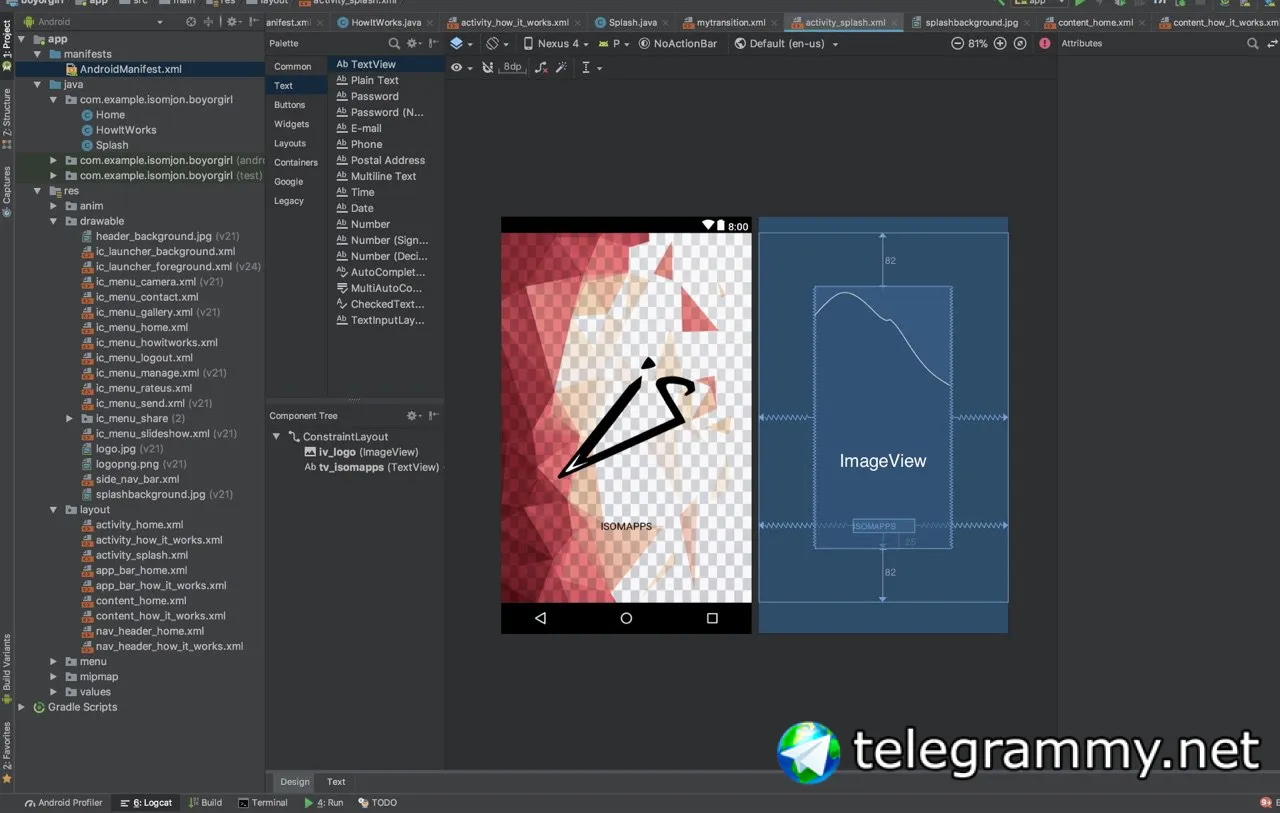Toggle the autoconnect magnet icon
The image size is (1280, 813).
pos(487,67)
